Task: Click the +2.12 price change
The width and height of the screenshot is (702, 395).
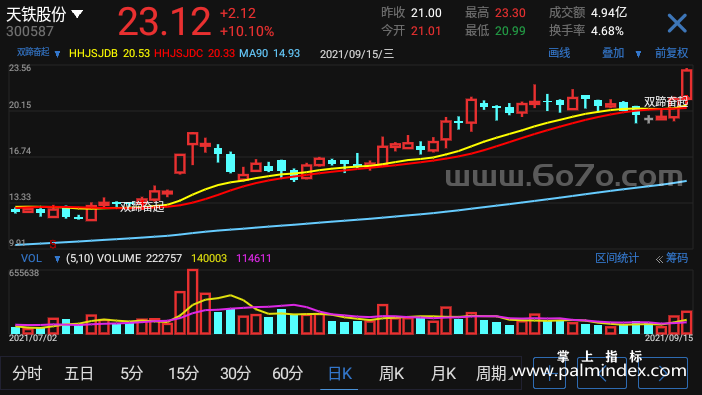Action: [x=238, y=13]
